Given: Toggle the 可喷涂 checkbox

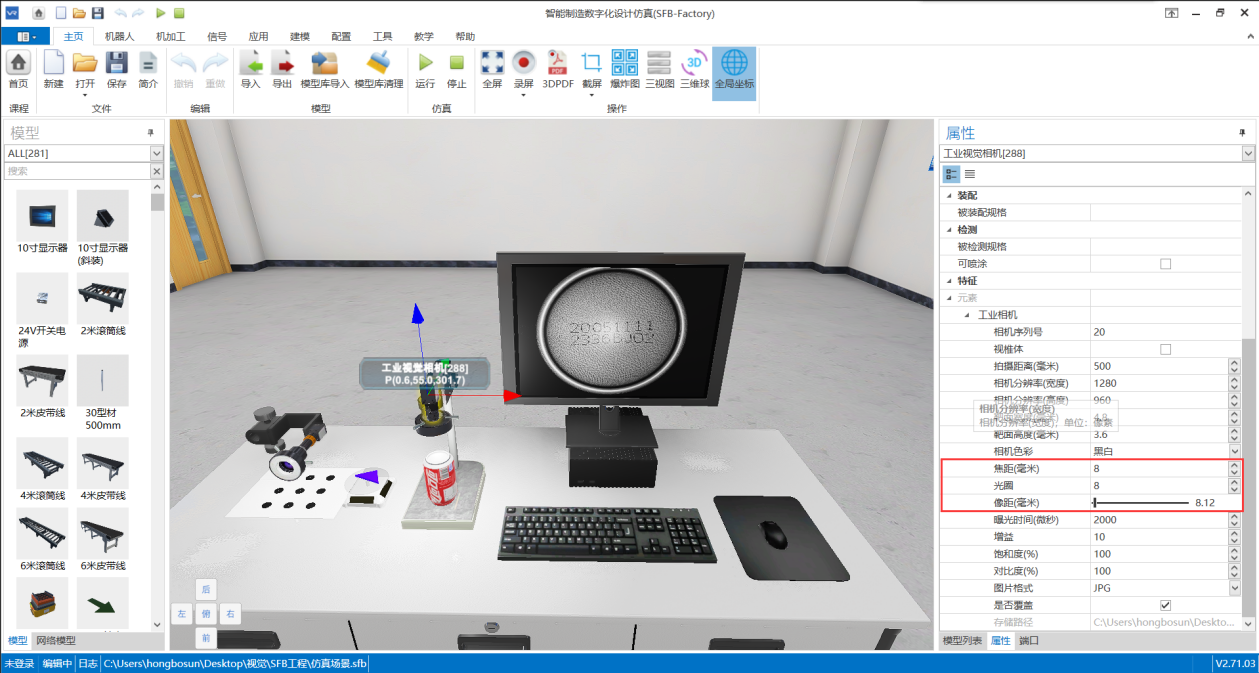Looking at the screenshot, I should pyautogui.click(x=1165, y=264).
